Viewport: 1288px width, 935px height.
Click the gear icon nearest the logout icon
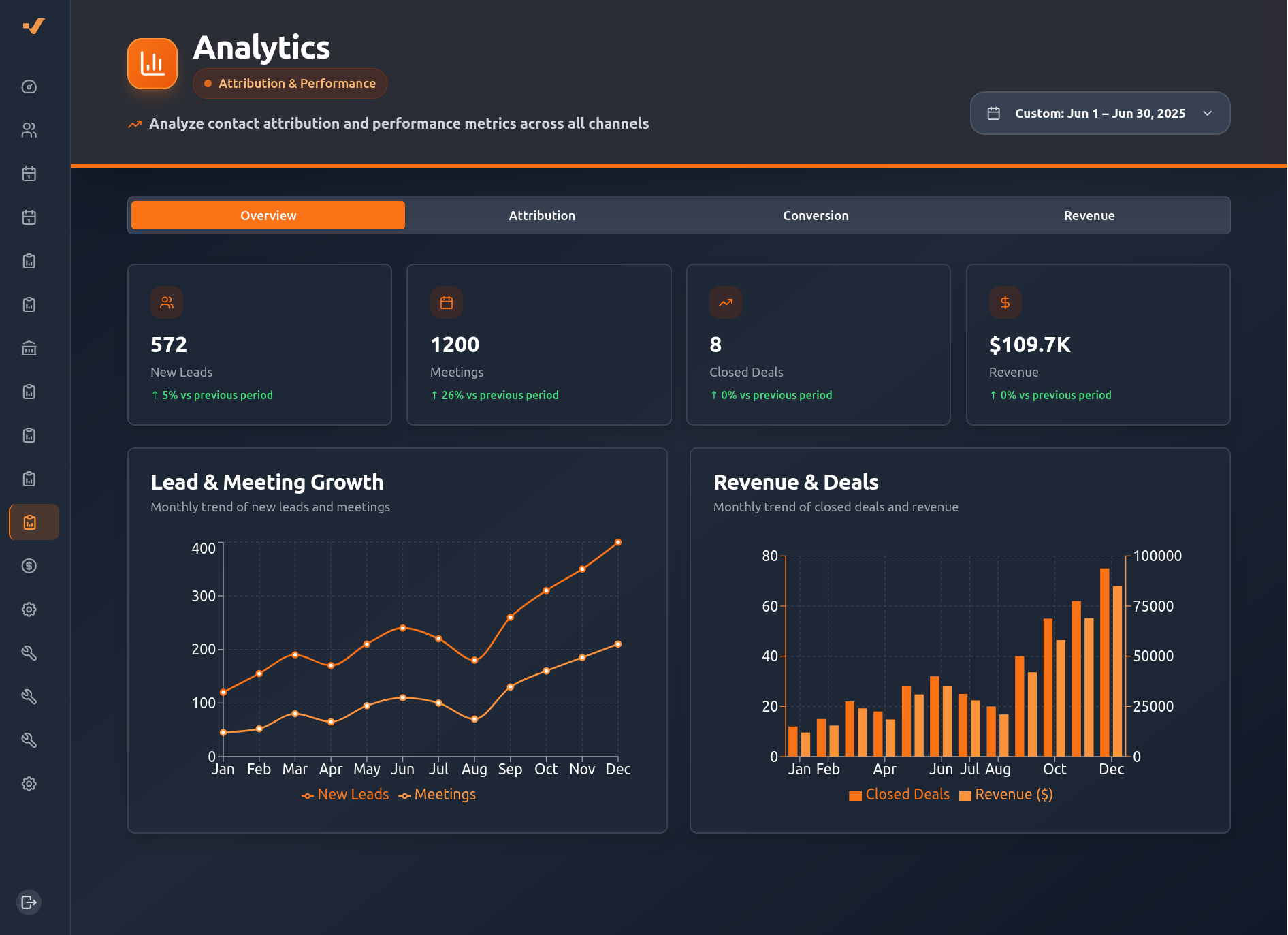29,784
